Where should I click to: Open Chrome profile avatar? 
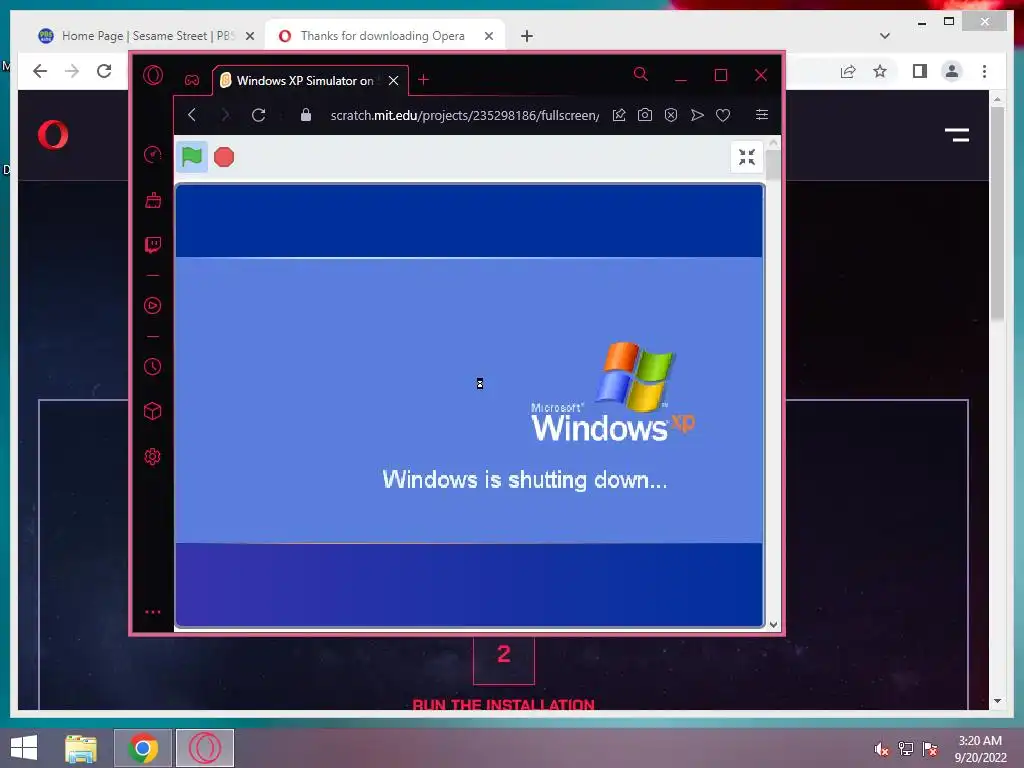[952, 71]
